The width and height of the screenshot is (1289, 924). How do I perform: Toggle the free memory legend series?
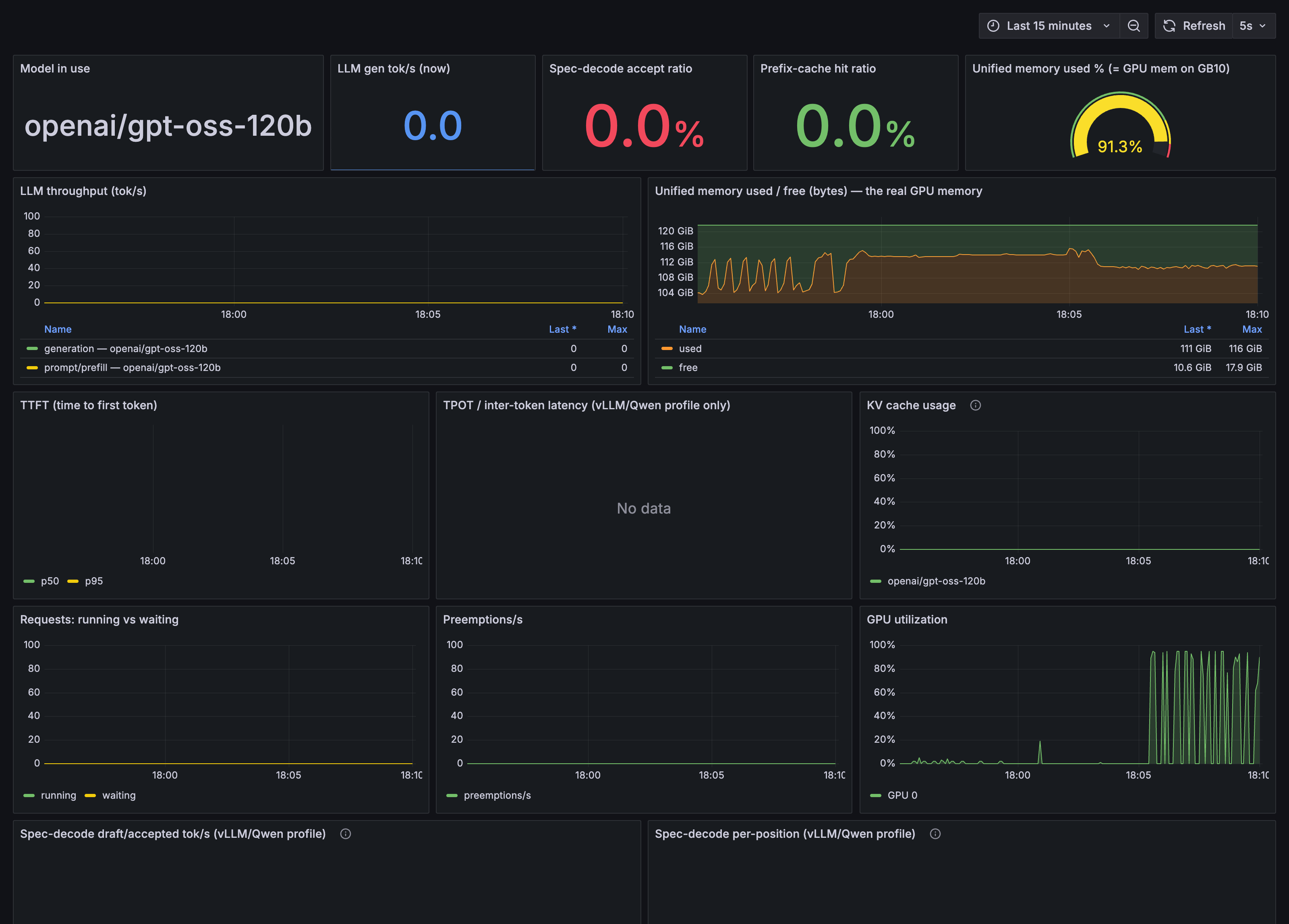pyautogui.click(x=688, y=368)
